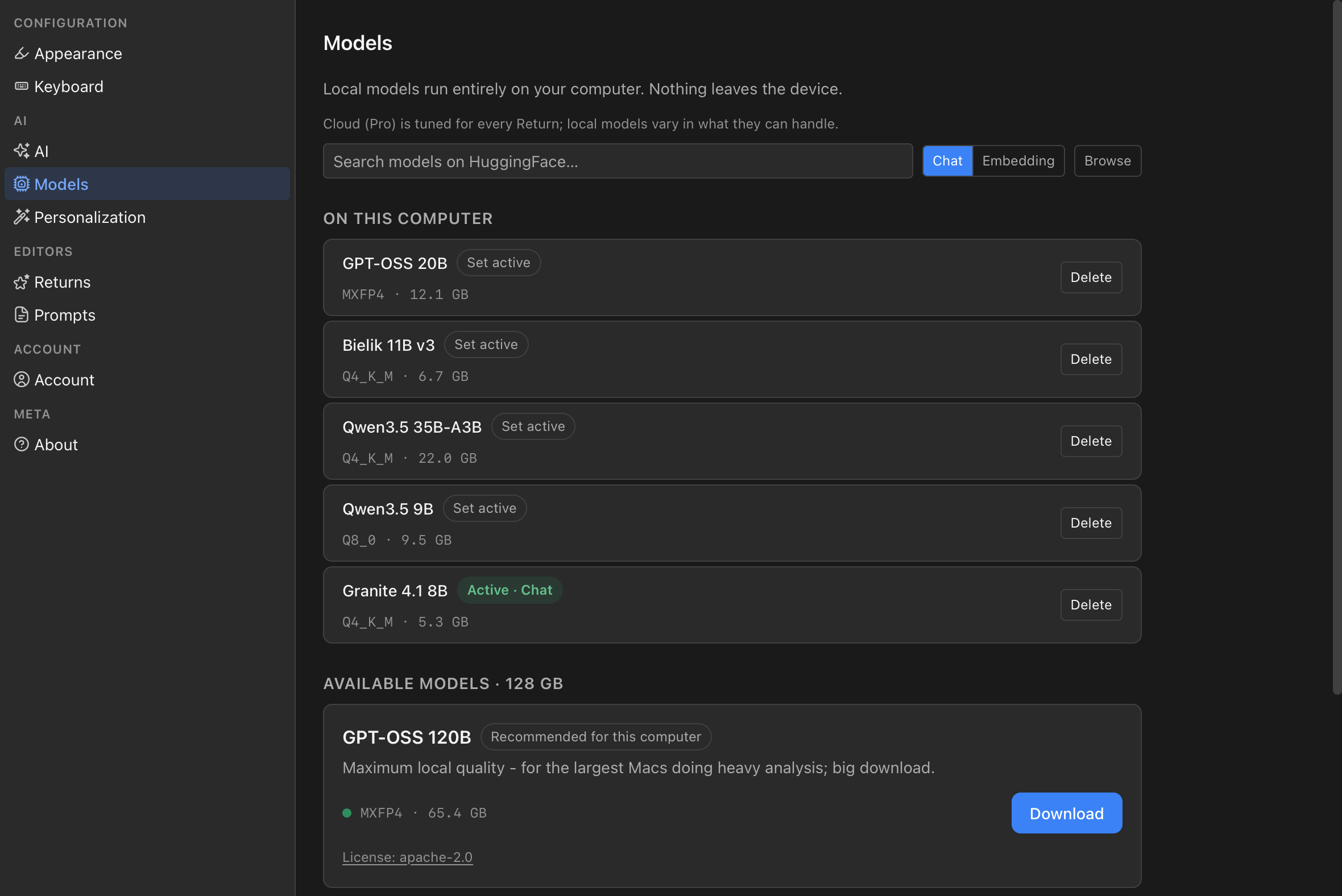This screenshot has width=1342, height=896.
Task: Set Bielik 11B v3 as active
Action: point(486,345)
